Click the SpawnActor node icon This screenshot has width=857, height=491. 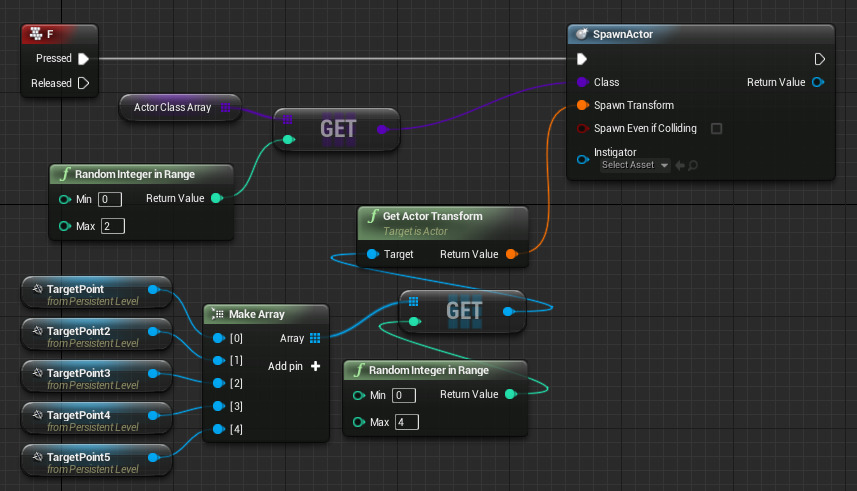tap(583, 34)
